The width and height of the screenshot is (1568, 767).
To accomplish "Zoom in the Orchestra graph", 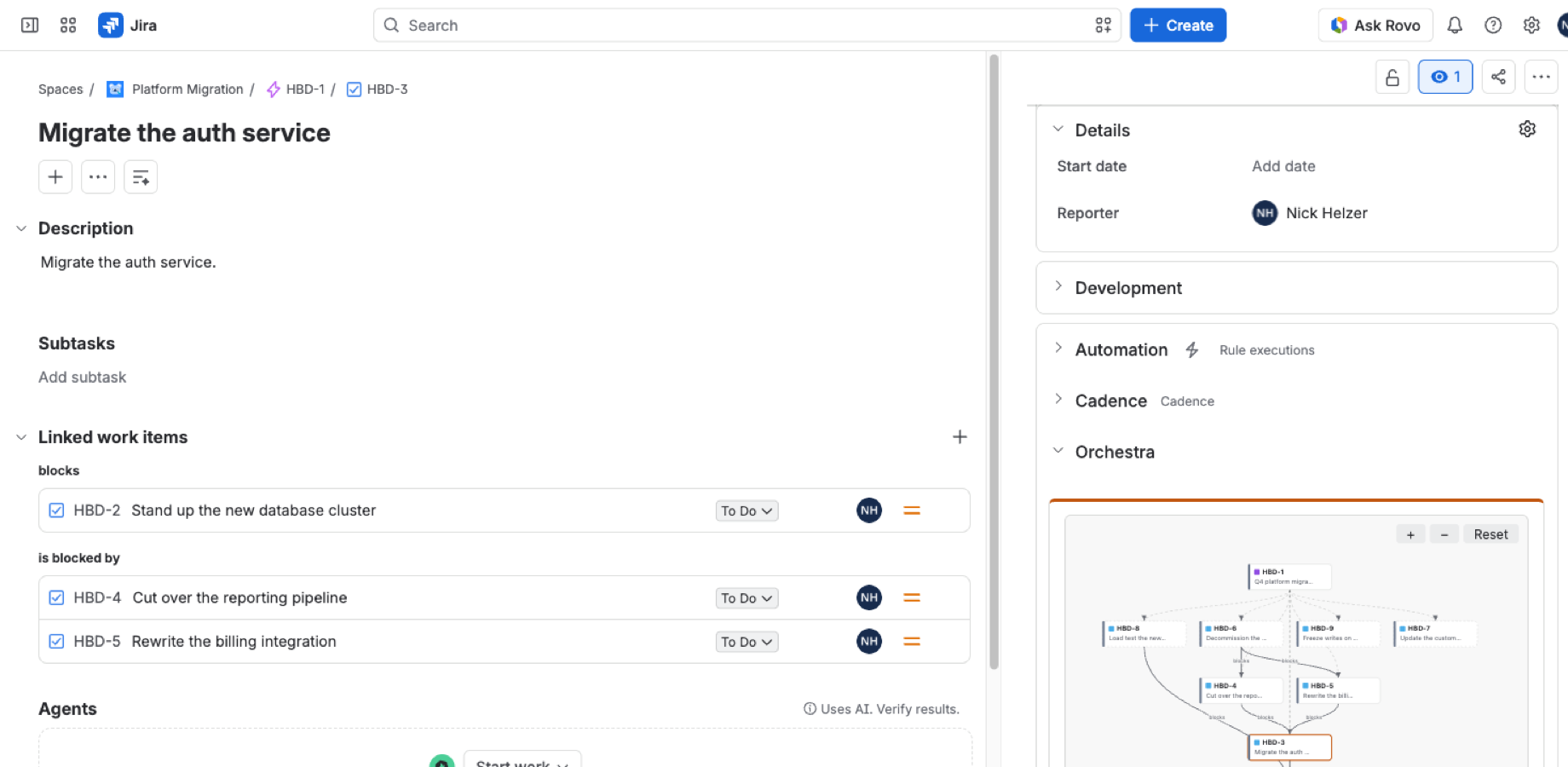I will pyautogui.click(x=1410, y=534).
